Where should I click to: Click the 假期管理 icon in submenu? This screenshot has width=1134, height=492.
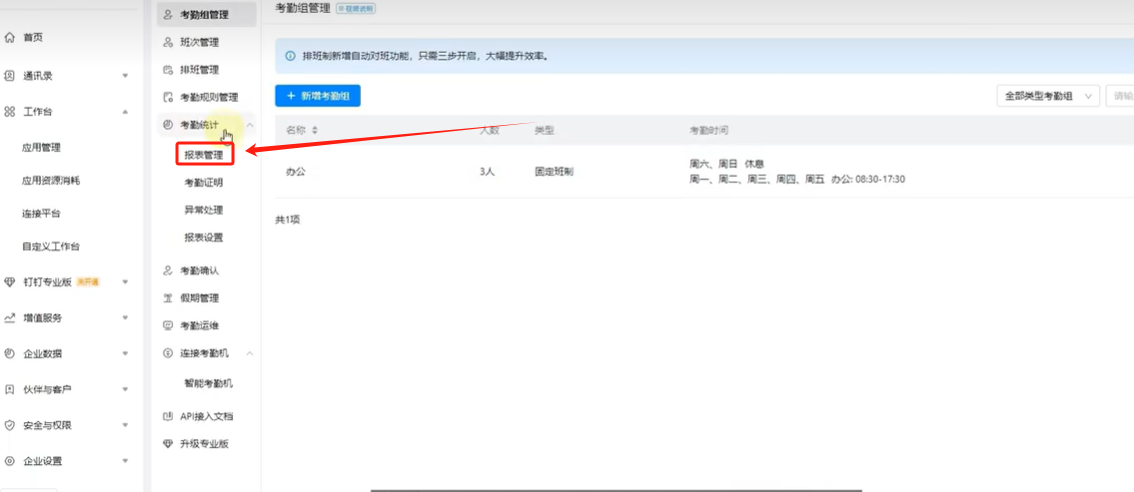point(168,298)
